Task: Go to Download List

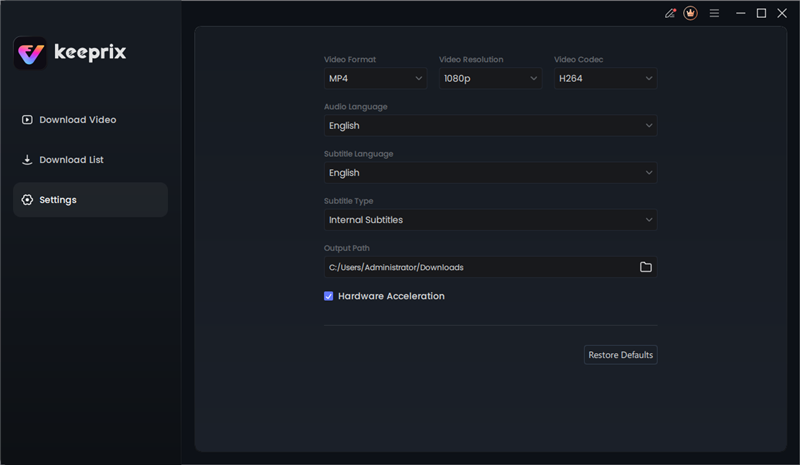Action: click(90, 160)
